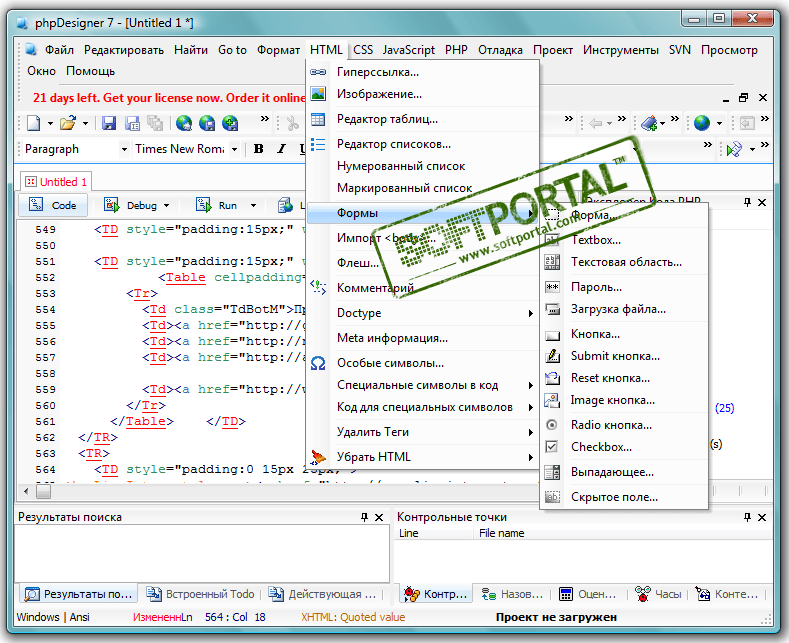The width and height of the screenshot is (789, 643).
Task: Click the Omega special characters icon
Action: tap(318, 363)
